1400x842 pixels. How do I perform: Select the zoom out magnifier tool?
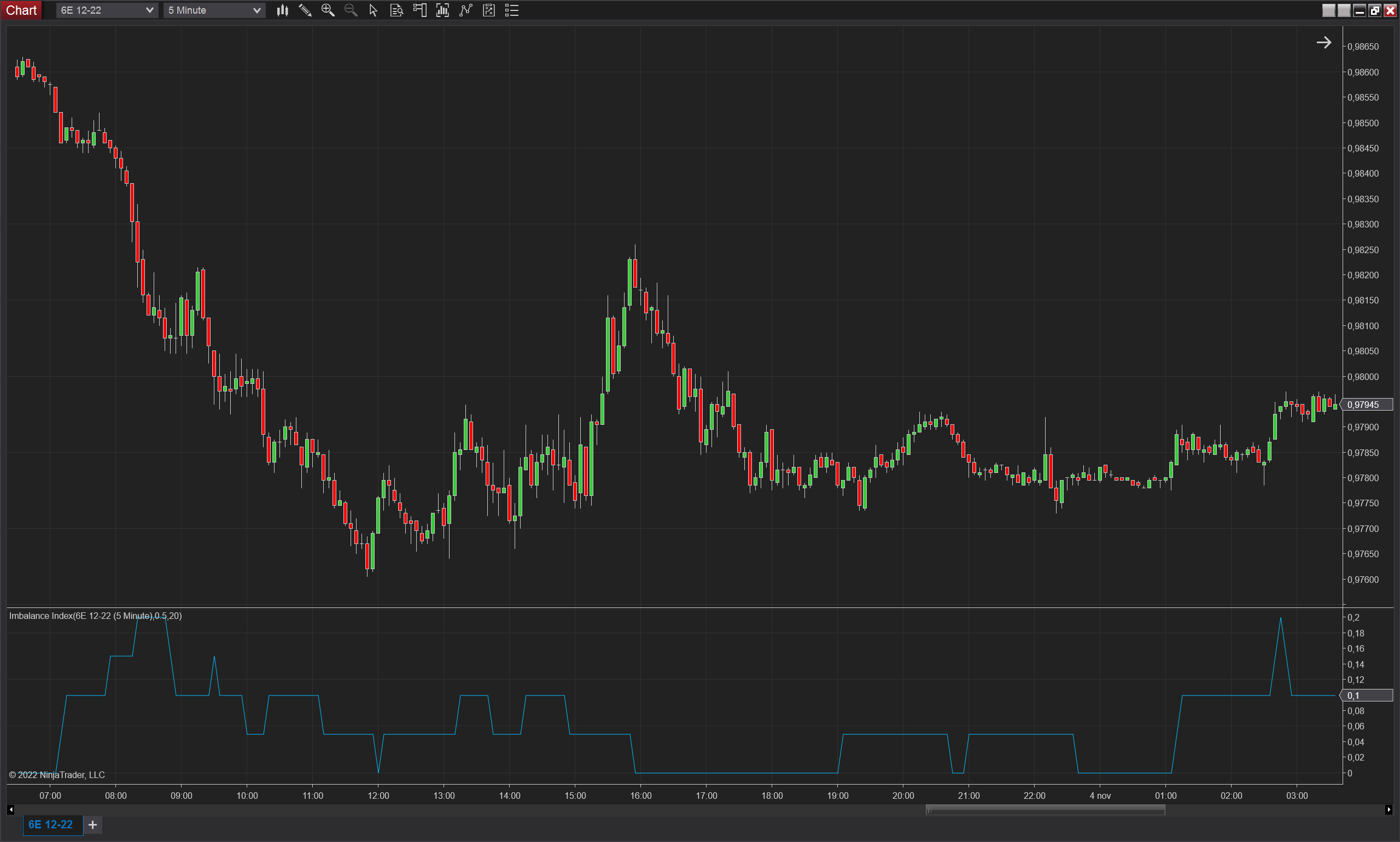351,10
